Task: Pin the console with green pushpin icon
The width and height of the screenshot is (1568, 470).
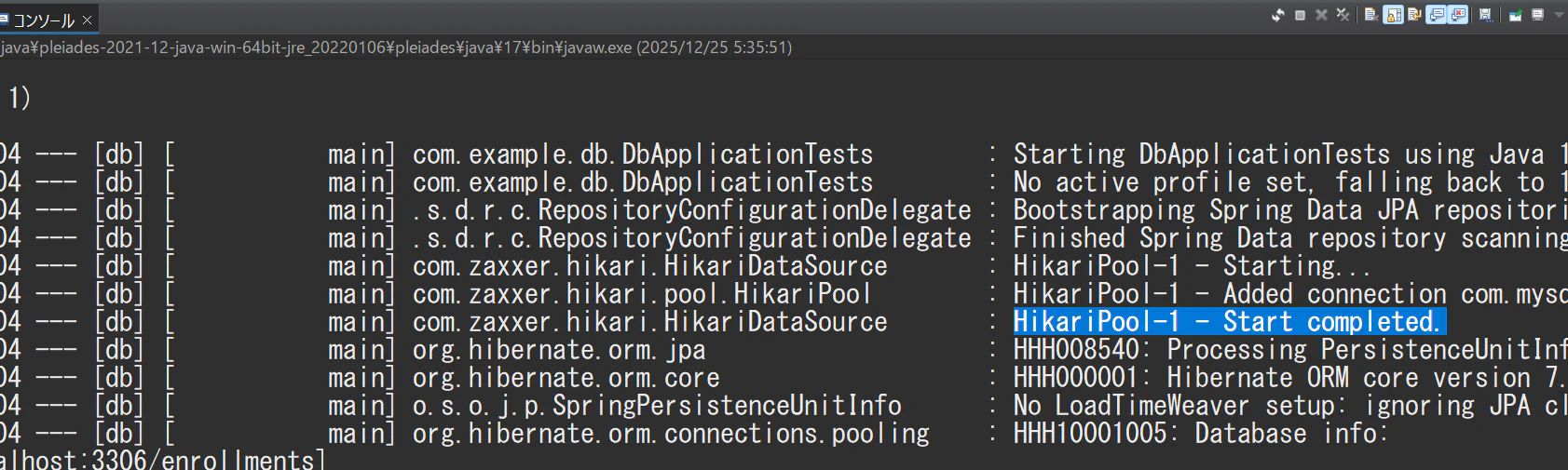Action: [x=1515, y=15]
